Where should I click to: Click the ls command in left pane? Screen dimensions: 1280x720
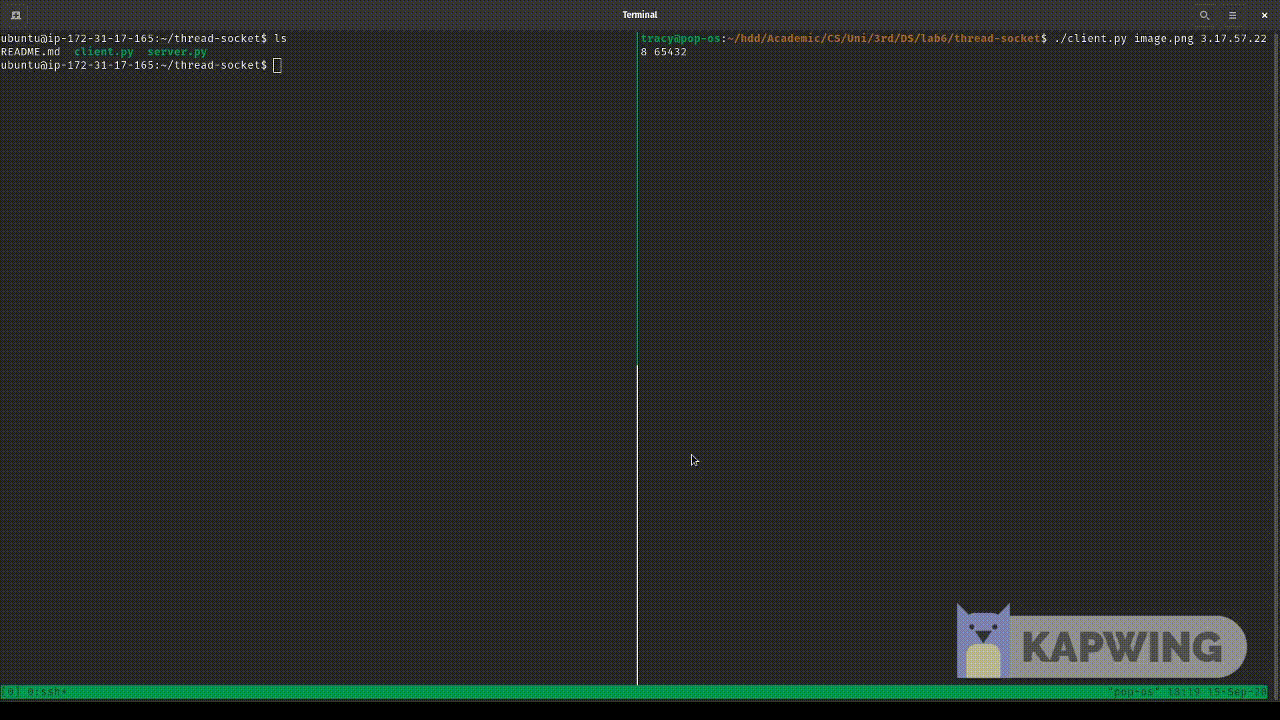281,39
